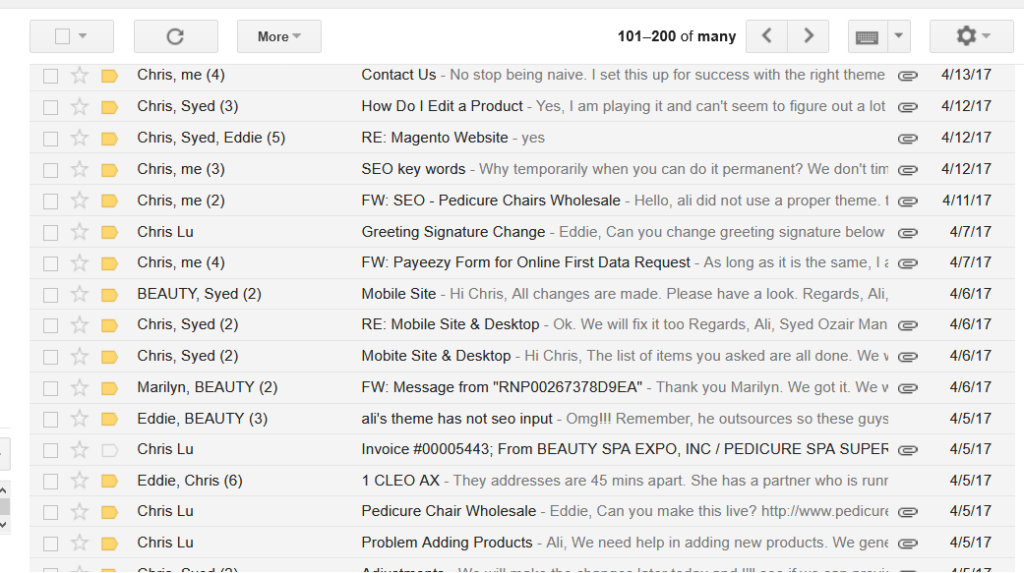
Task: Click the scrollbar down arrow on left edge
Action: (4, 523)
